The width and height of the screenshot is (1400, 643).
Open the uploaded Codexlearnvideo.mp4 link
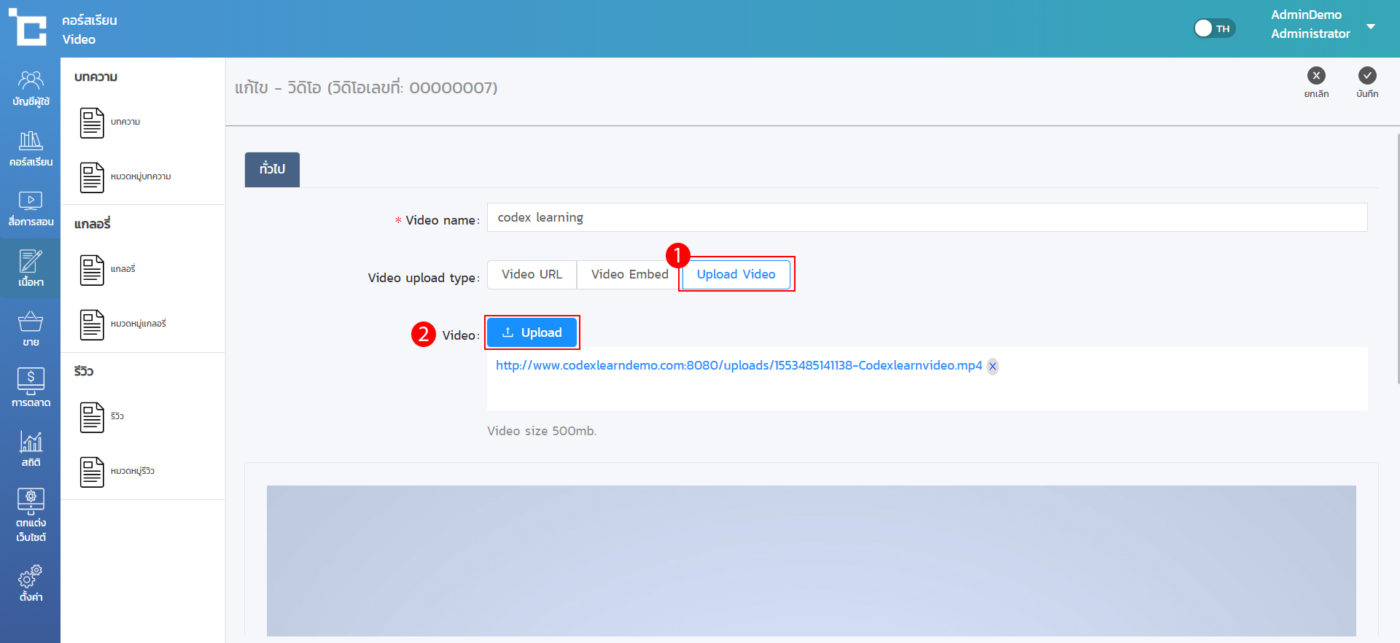coord(738,366)
